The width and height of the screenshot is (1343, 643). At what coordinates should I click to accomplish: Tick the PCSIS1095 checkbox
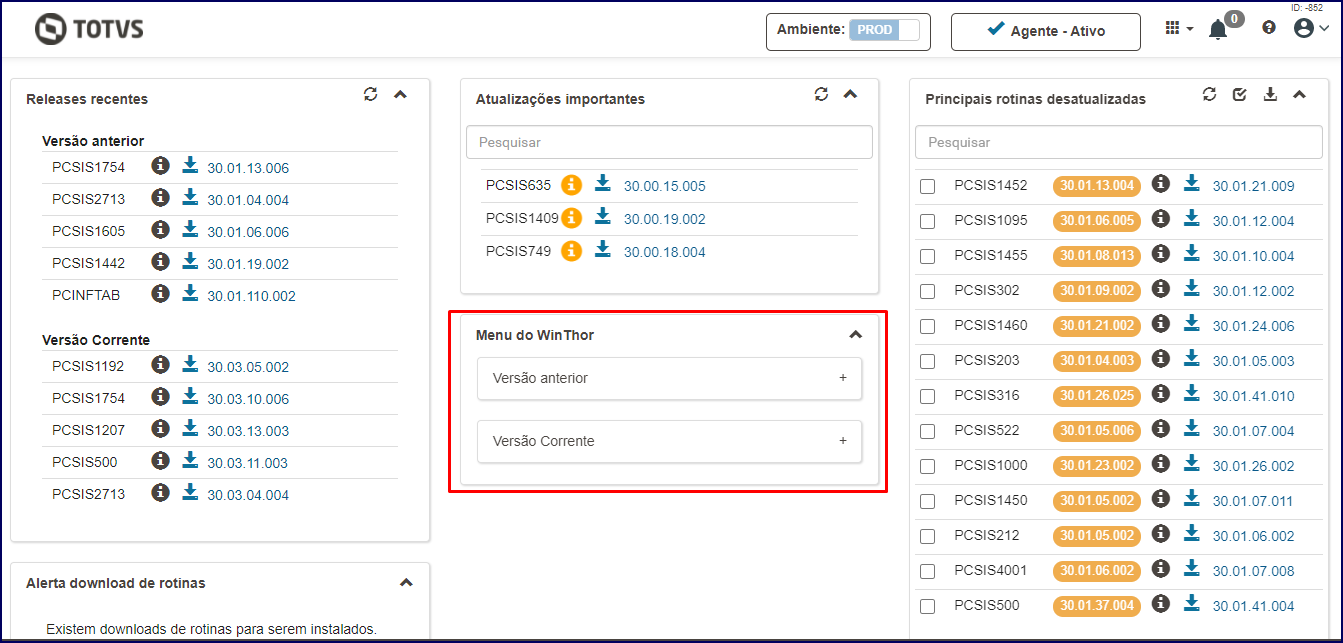(x=928, y=221)
